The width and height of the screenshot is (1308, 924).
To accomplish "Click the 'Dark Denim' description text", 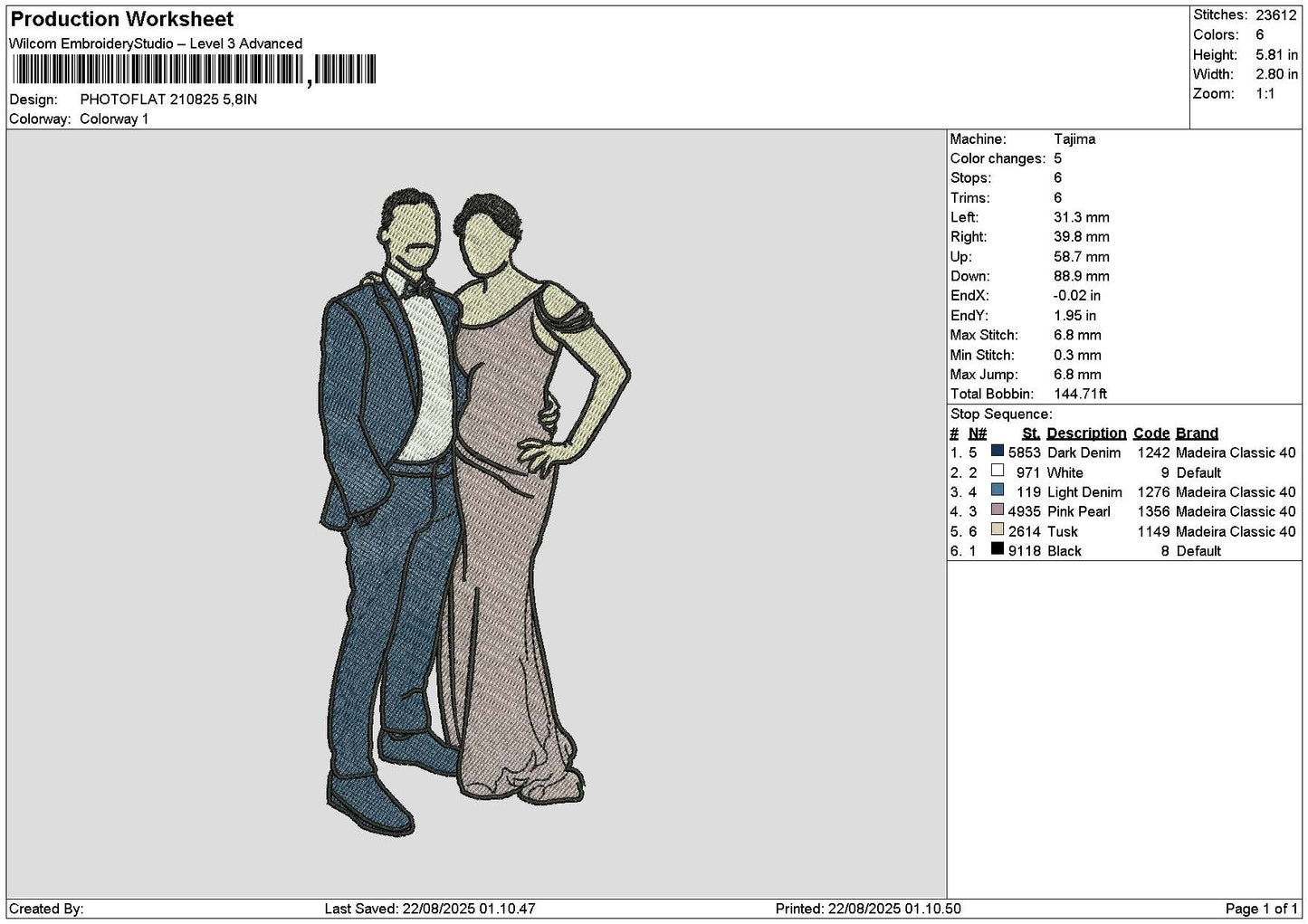I will click(1084, 452).
